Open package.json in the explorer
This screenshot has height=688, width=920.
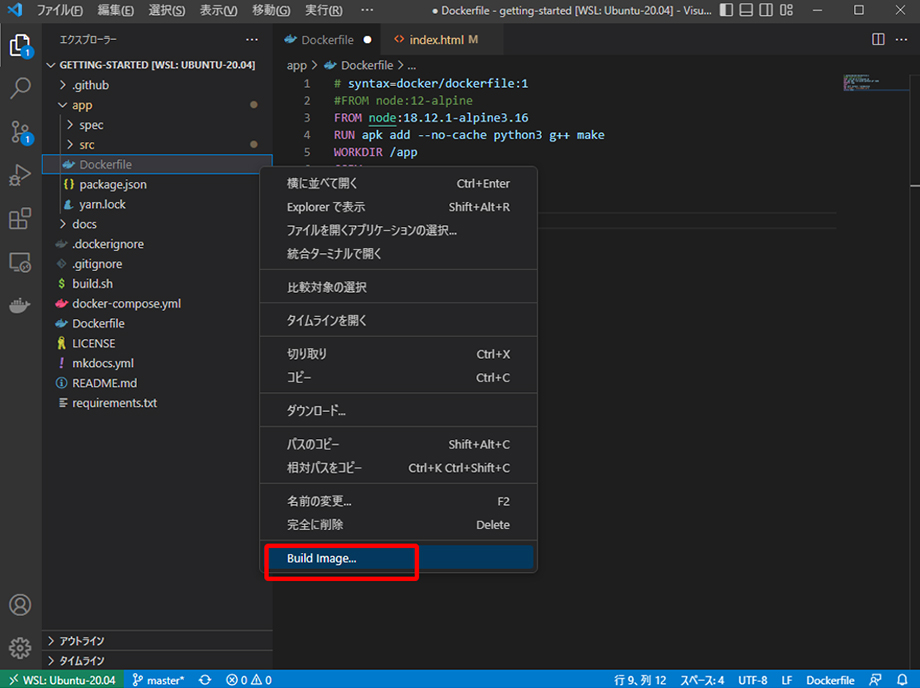pos(157,185)
